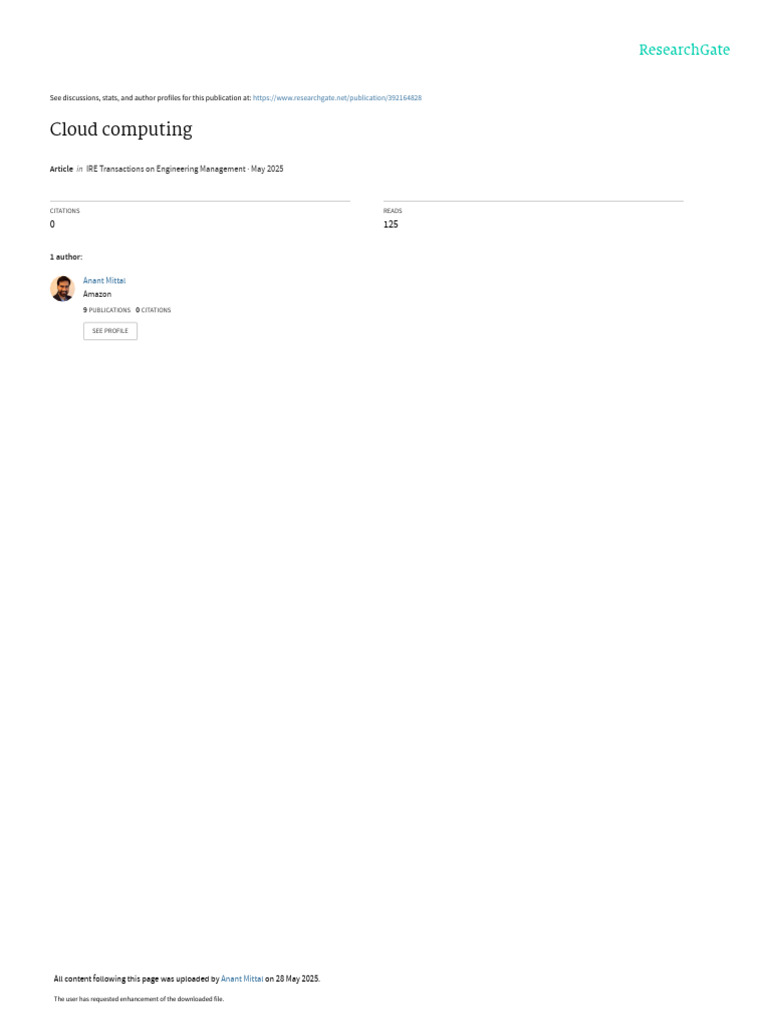Click the SEE PROFILE button
Viewport: 768px width, 1024px height.
(110, 331)
